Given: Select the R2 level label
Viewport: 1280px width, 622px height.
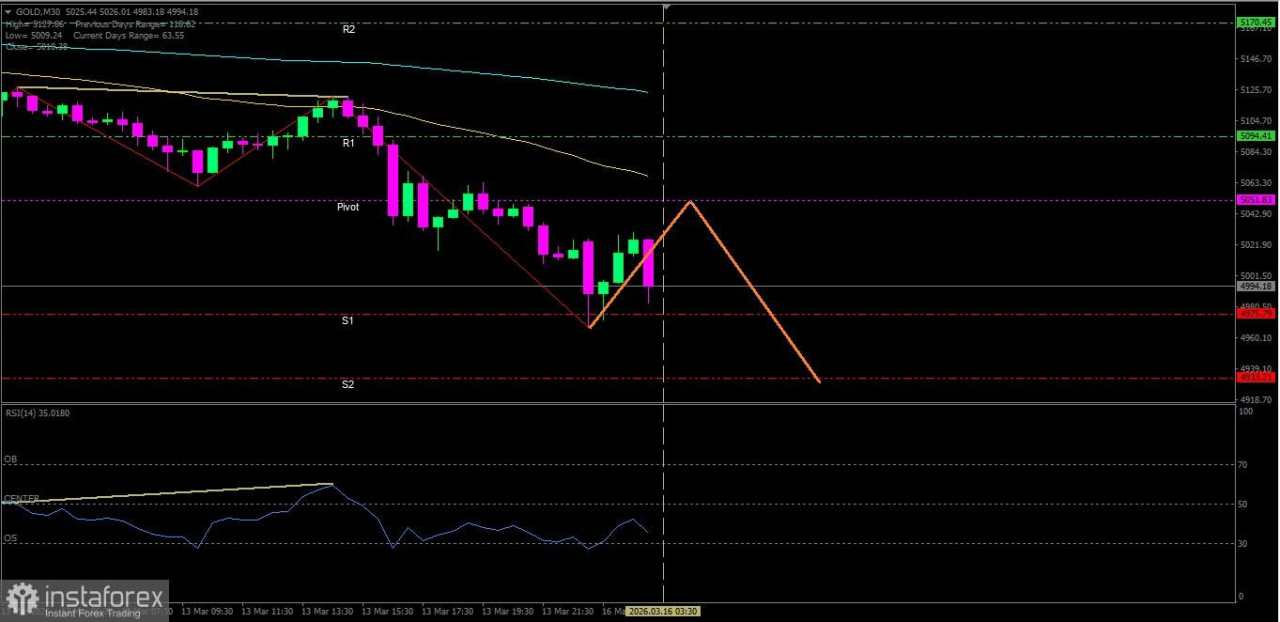Looking at the screenshot, I should pos(348,29).
